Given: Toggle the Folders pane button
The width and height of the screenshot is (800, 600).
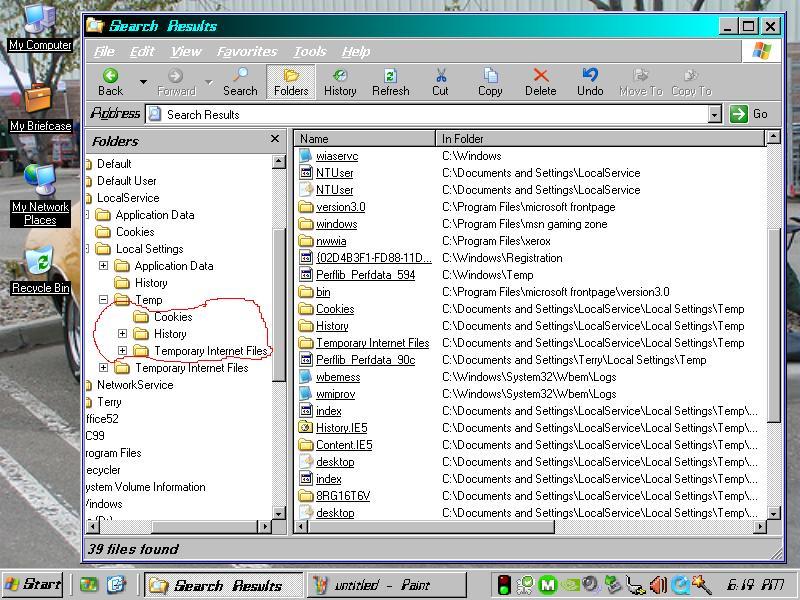Looking at the screenshot, I should click(291, 76).
